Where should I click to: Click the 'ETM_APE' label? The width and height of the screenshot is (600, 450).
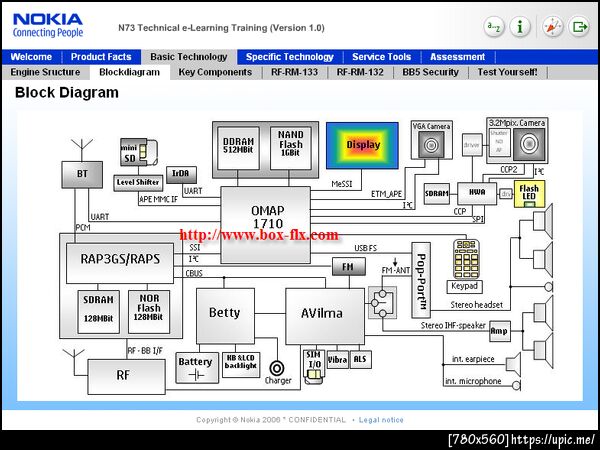click(386, 194)
